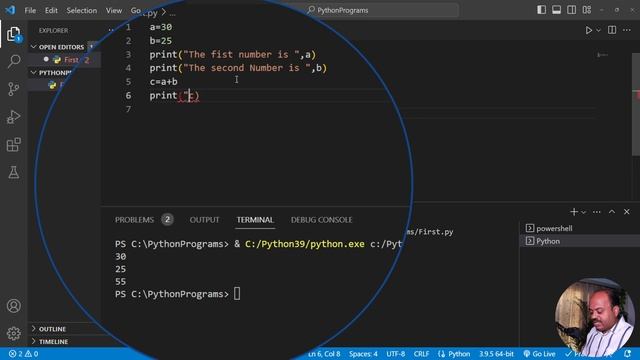Open the Accounts menu icon
This screenshot has width=640, height=360.
click(x=13, y=306)
